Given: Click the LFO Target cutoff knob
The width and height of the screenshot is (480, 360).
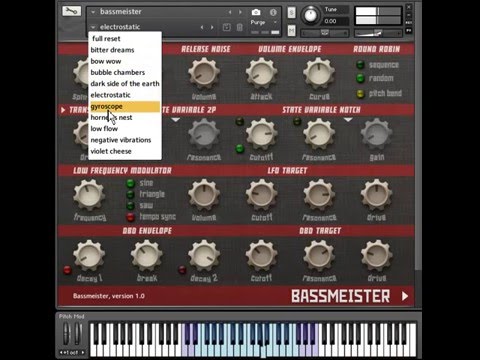Looking at the screenshot, I should pos(262,195).
